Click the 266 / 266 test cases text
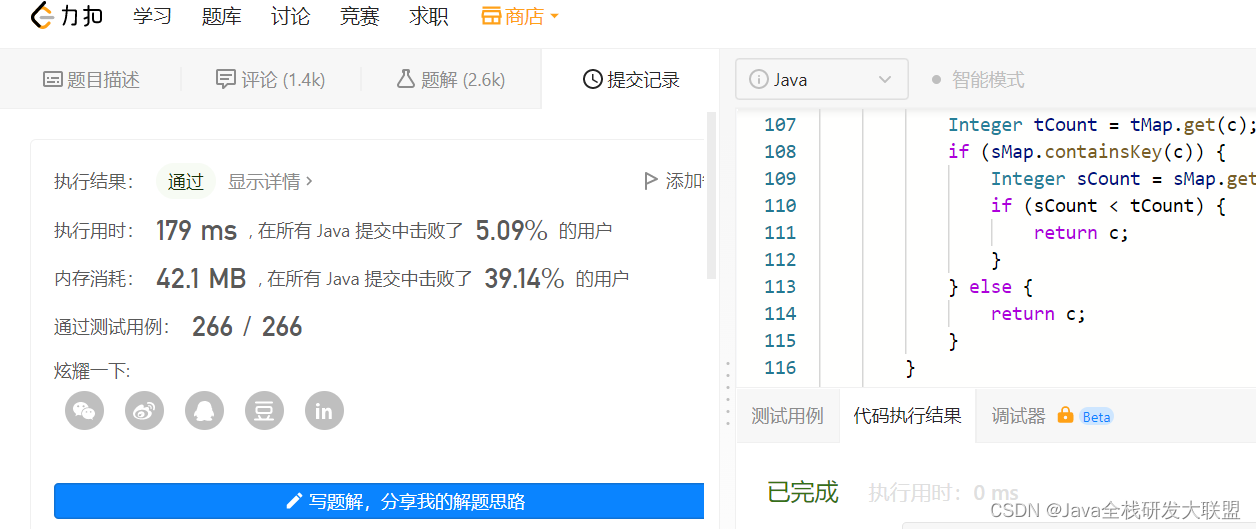 pos(247,327)
